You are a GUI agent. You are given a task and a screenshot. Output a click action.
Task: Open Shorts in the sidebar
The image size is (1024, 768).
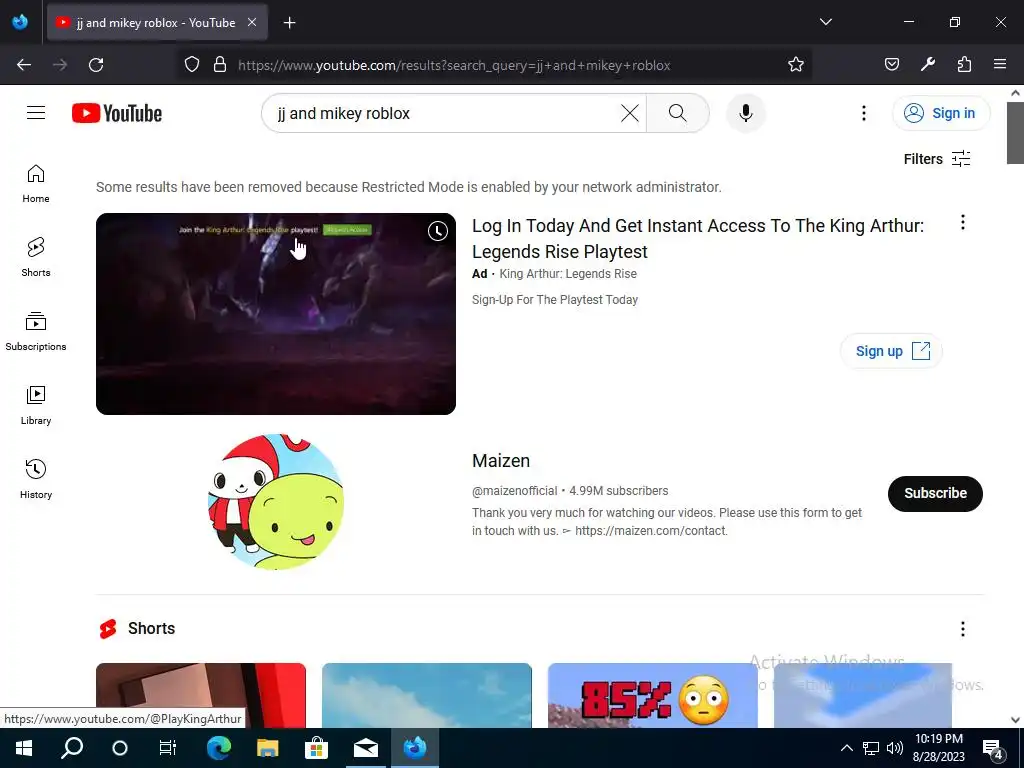tap(36, 257)
